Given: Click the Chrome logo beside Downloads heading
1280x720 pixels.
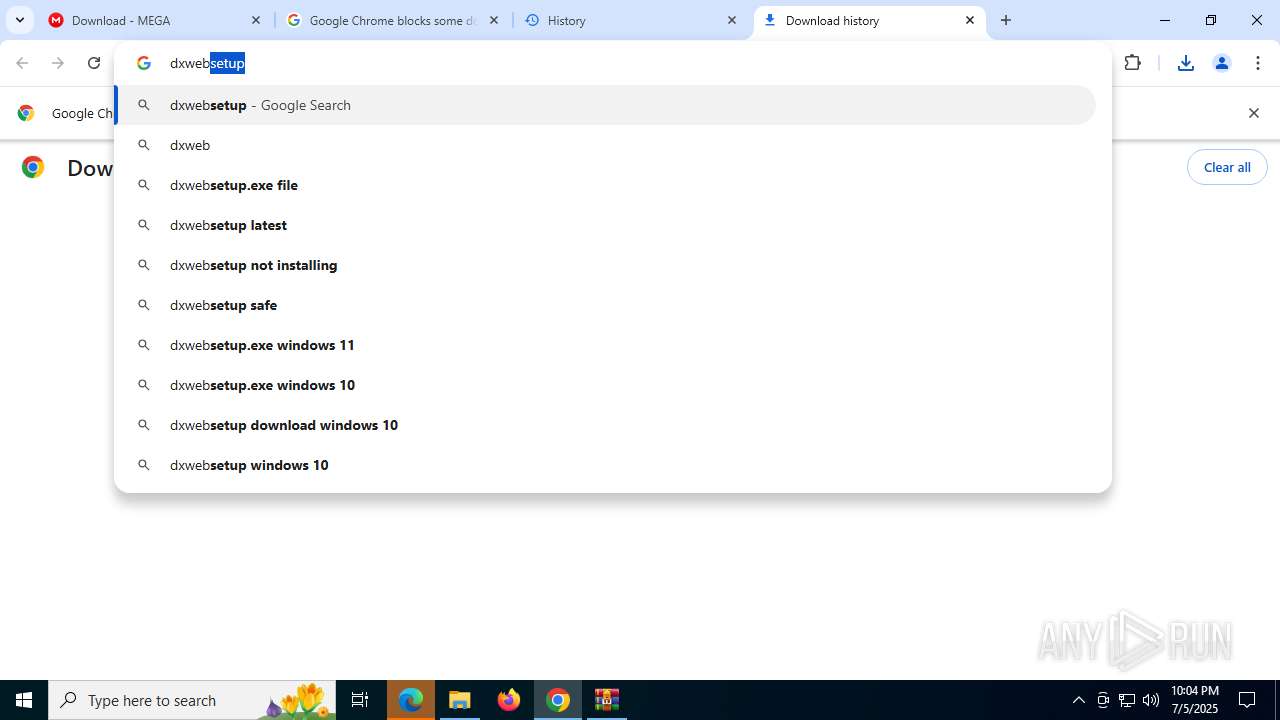Looking at the screenshot, I should (33, 167).
